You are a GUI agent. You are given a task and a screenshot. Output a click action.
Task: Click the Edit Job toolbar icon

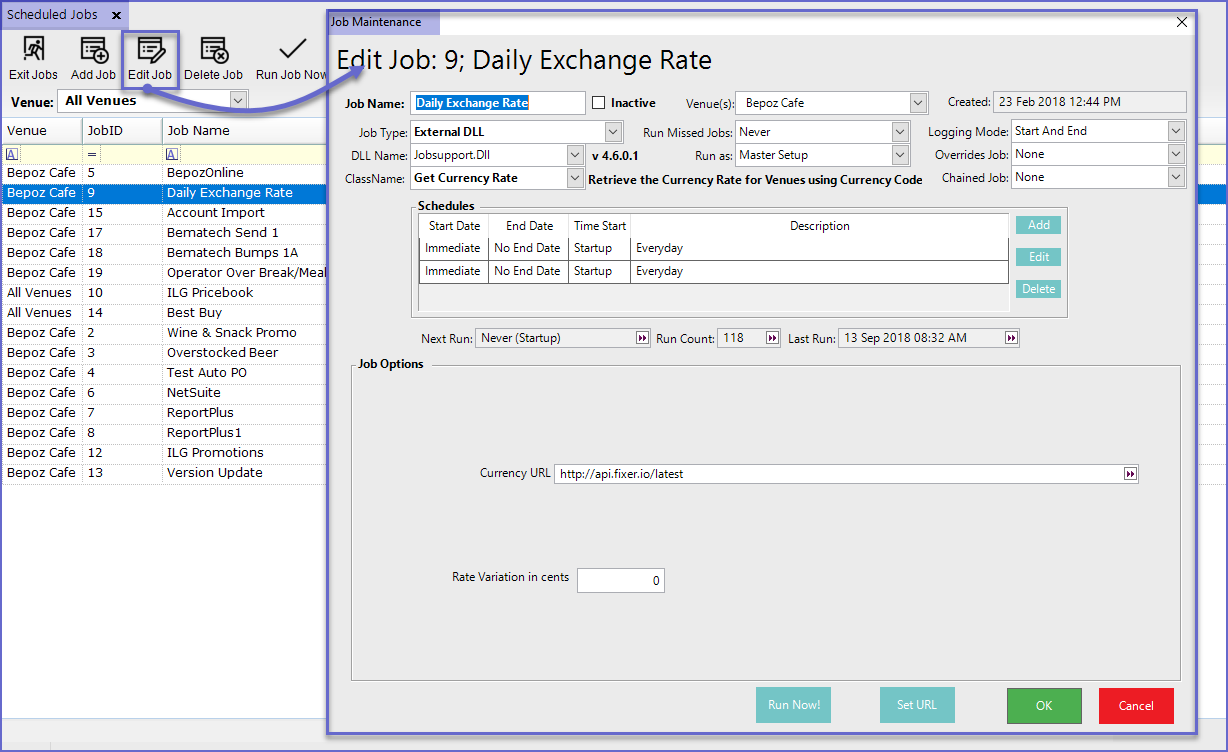click(151, 50)
